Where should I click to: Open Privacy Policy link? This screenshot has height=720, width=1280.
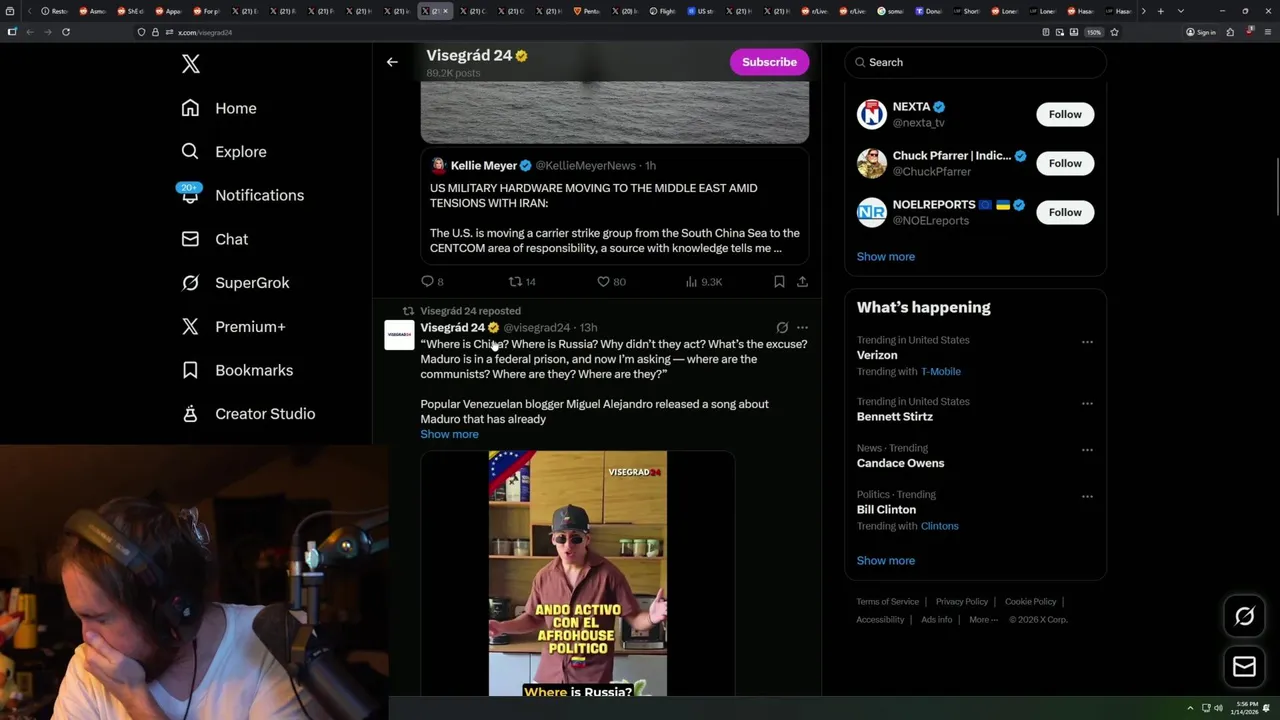(x=961, y=602)
